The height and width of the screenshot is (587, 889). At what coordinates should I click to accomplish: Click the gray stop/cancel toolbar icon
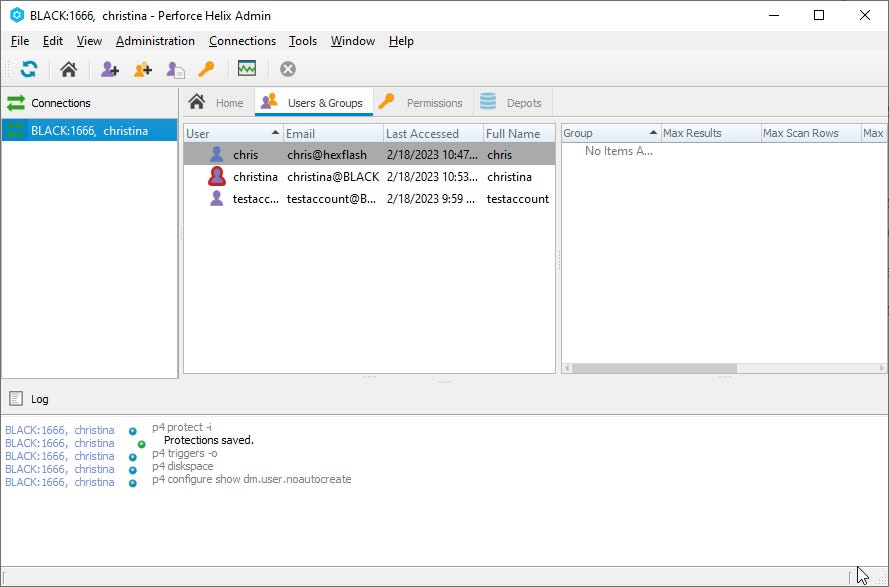click(x=287, y=69)
